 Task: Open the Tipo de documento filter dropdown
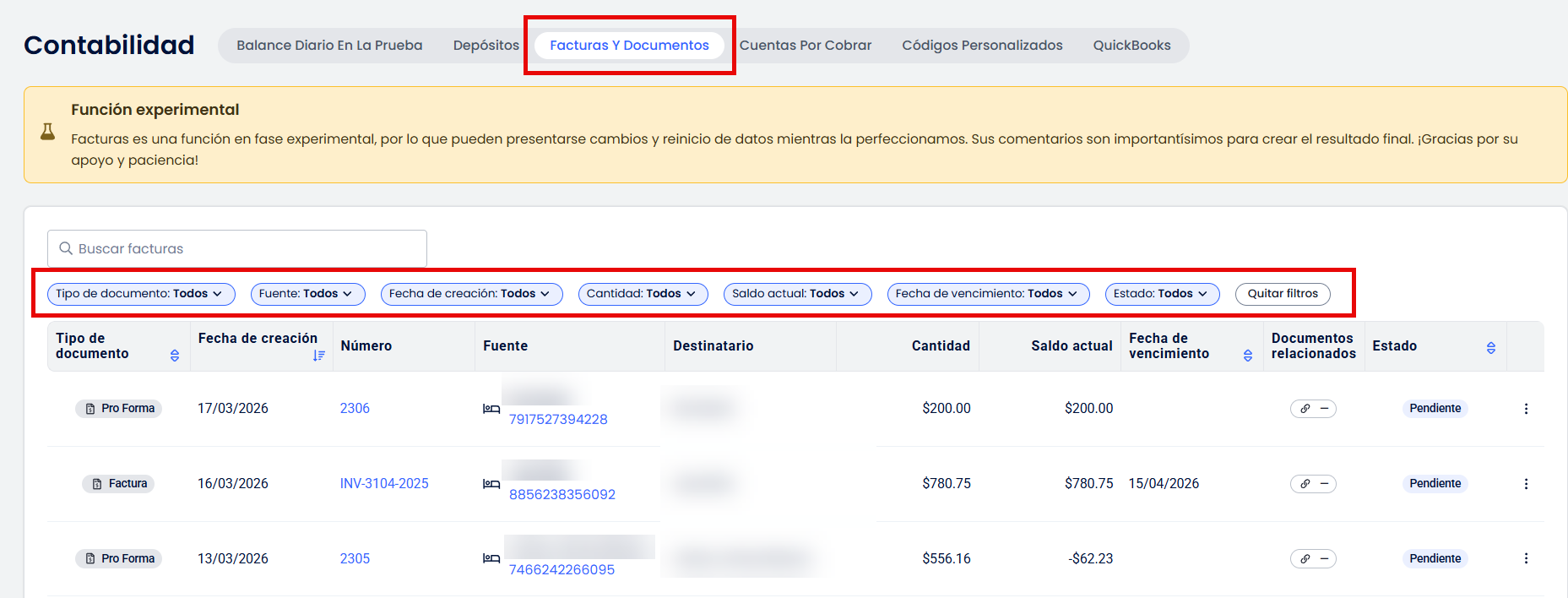tap(141, 294)
